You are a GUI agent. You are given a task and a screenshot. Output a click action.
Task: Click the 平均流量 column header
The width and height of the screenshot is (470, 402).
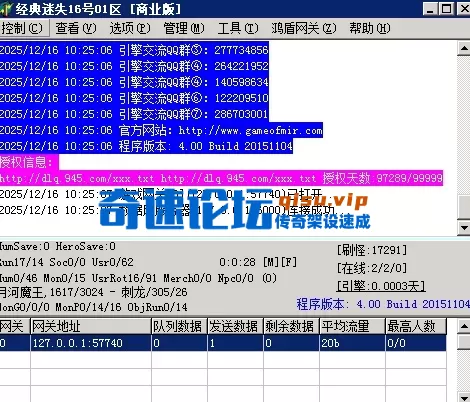click(352, 326)
